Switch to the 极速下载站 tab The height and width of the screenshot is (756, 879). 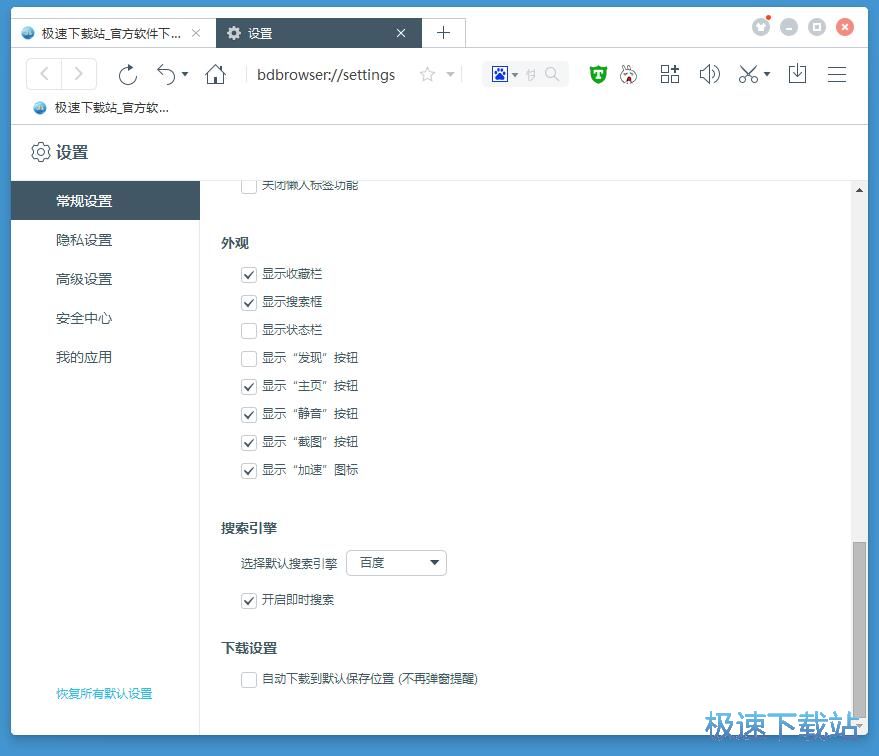point(112,33)
